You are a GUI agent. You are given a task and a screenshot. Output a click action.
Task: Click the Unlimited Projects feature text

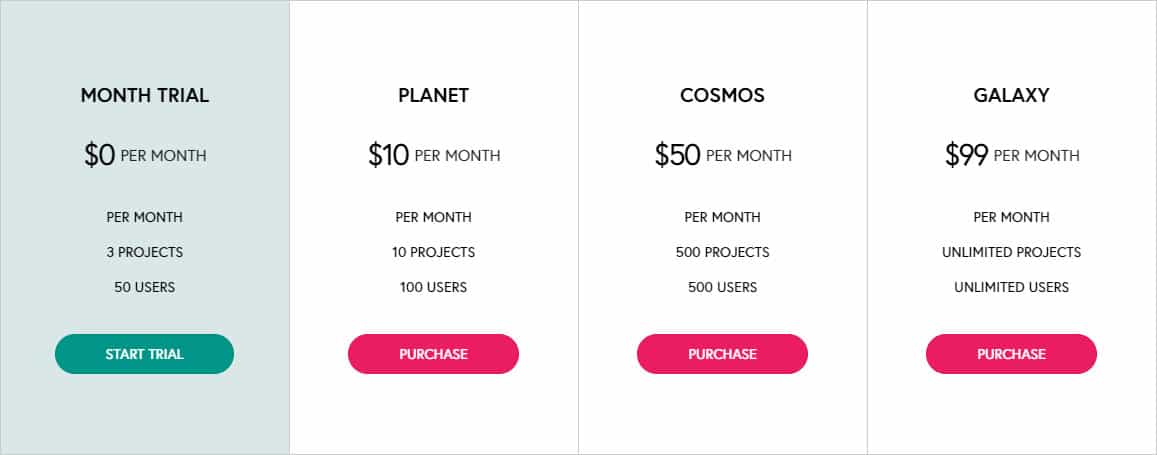[1011, 252]
